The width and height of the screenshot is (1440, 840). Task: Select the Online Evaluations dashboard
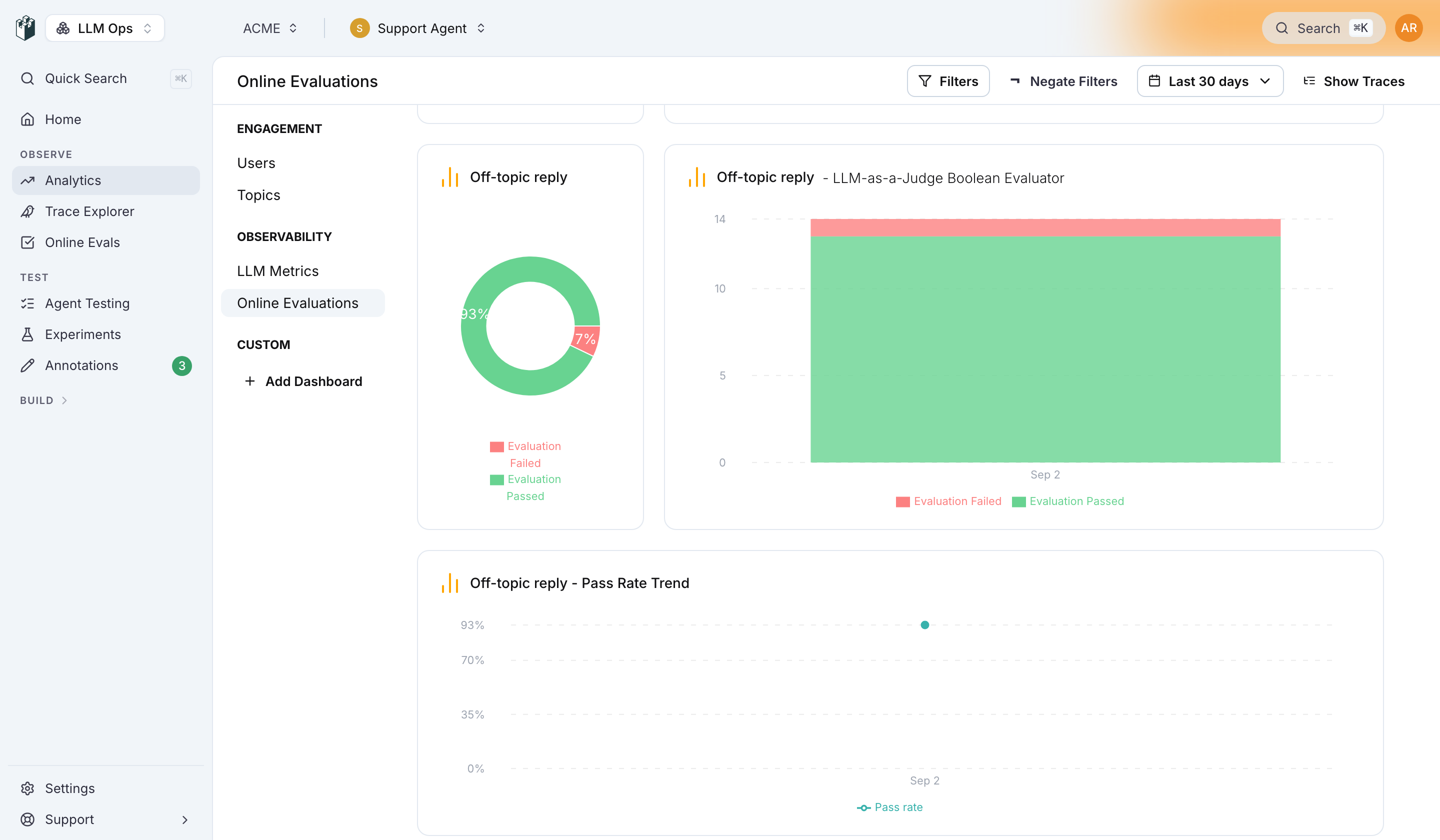pyautogui.click(x=303, y=303)
